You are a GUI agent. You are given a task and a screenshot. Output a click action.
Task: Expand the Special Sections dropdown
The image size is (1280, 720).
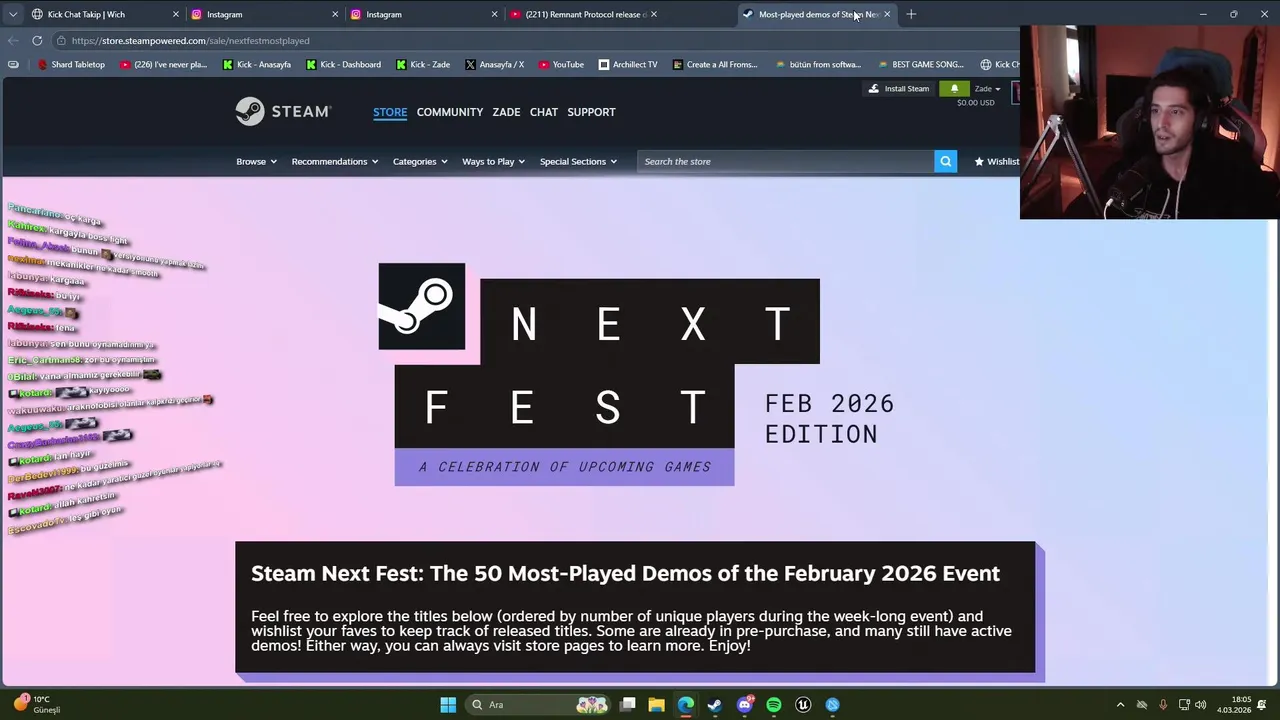pyautogui.click(x=578, y=161)
